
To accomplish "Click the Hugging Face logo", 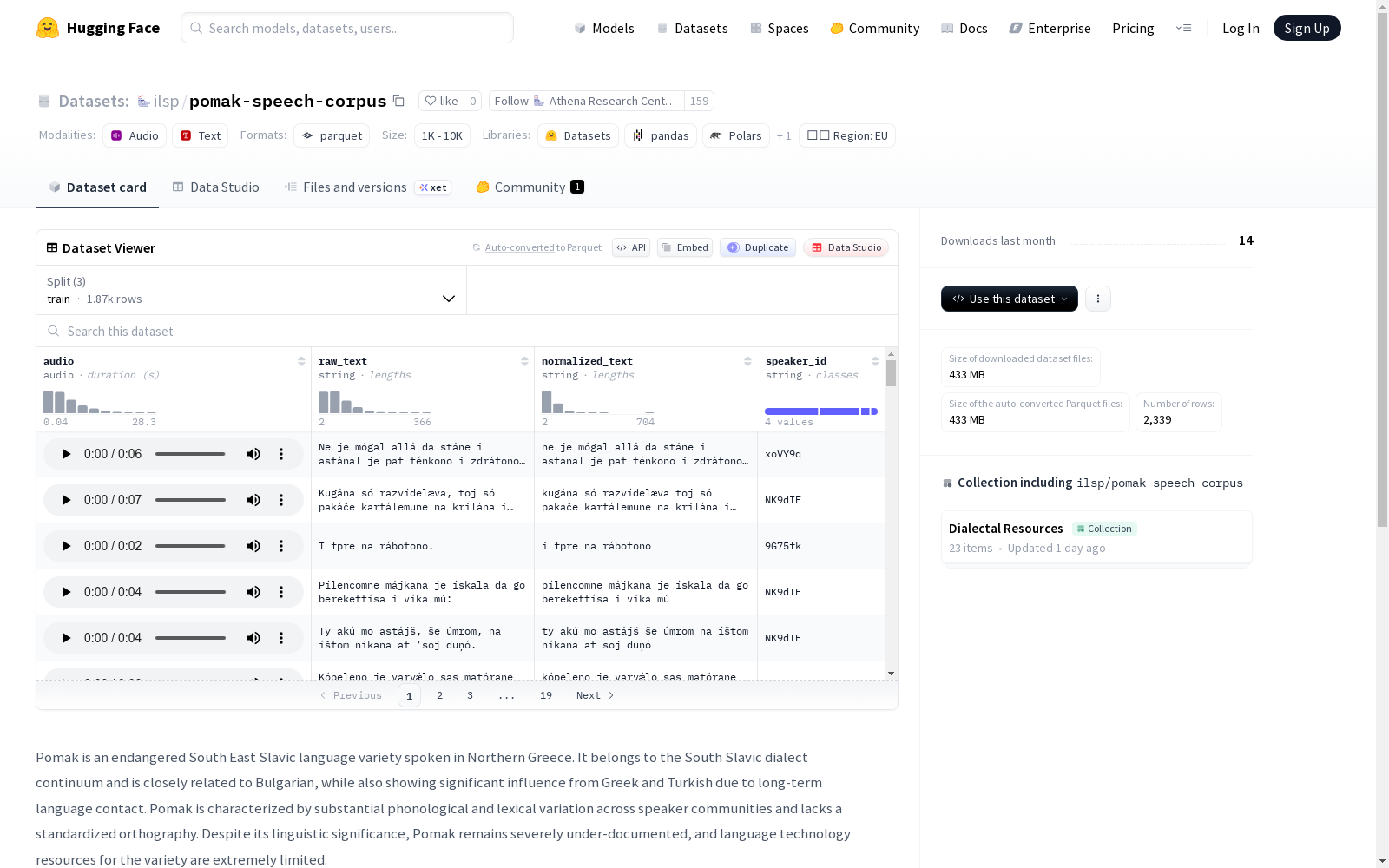I will pos(98,28).
